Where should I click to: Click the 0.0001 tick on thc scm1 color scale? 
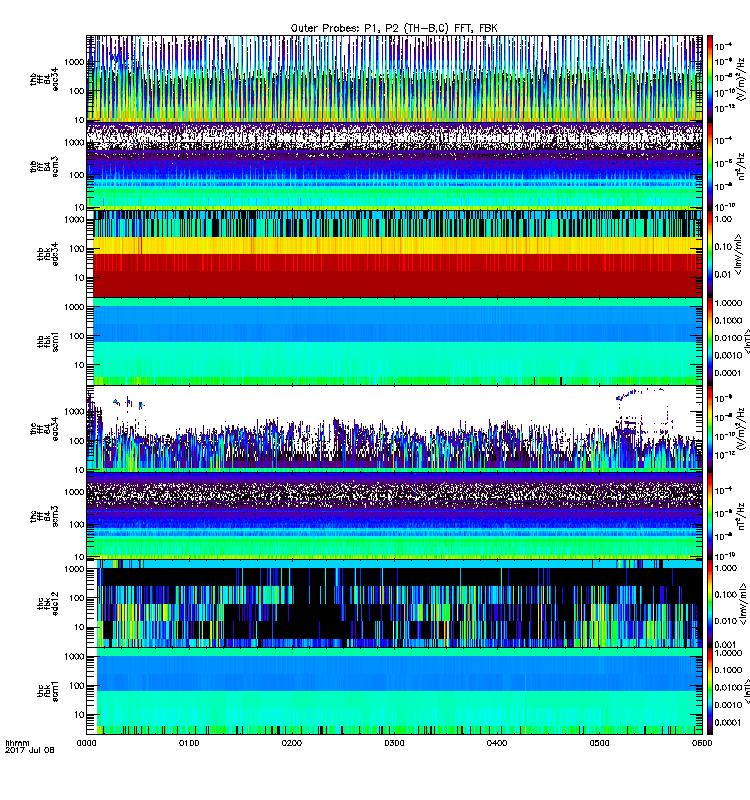(x=728, y=722)
